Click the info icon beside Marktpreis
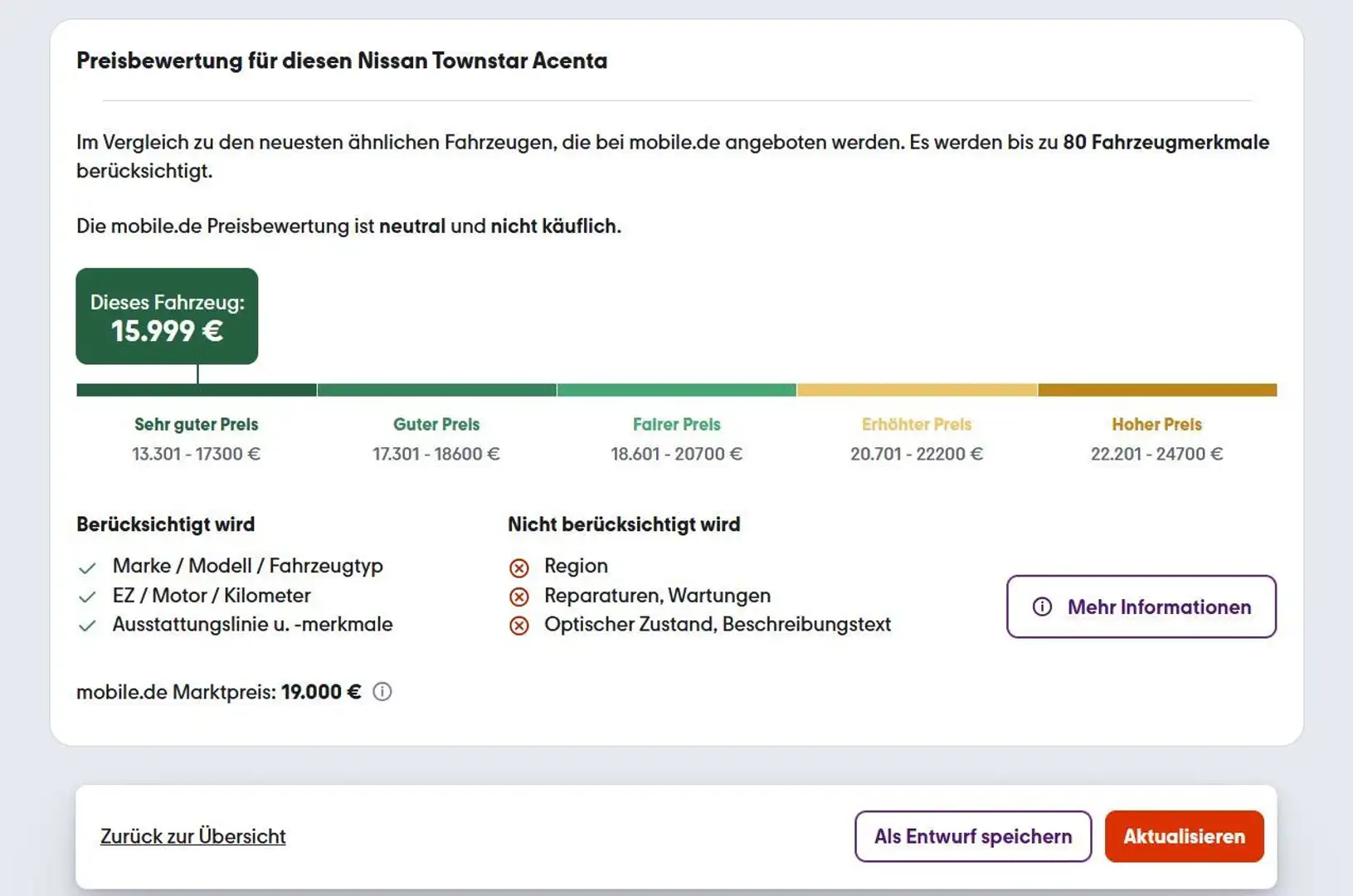Screen dimensions: 1353x896 pos(382,692)
